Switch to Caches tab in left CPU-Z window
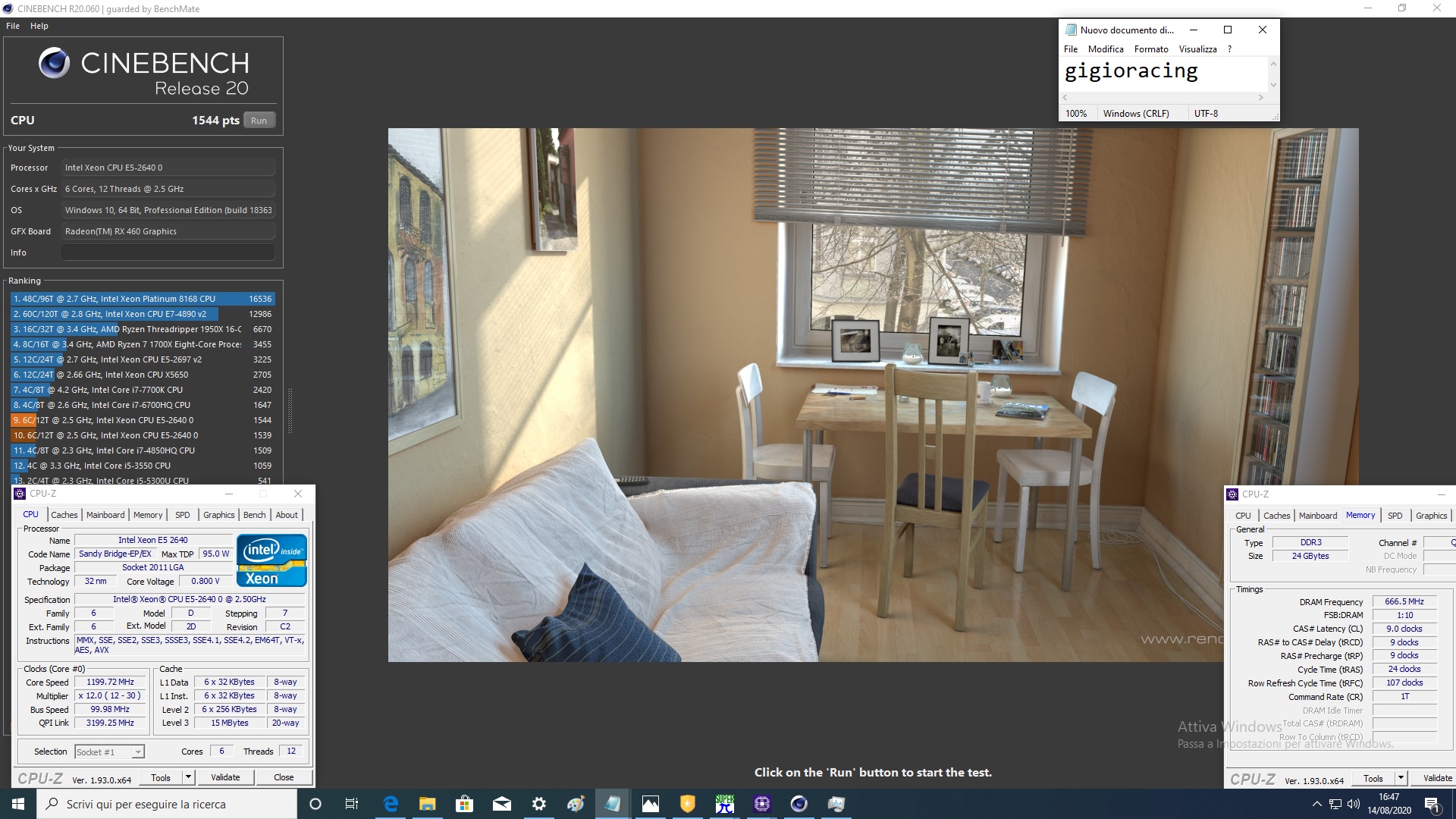This screenshot has width=1456, height=819. pos(64,515)
